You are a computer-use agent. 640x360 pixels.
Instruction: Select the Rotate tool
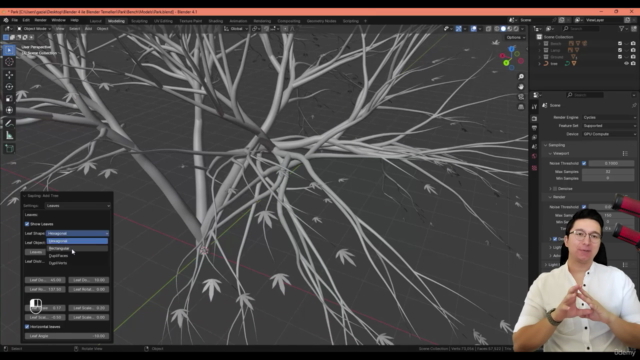[9, 87]
